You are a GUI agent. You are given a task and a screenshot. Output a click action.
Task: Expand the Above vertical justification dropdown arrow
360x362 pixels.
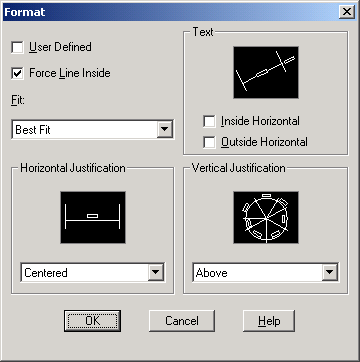pyautogui.click(x=329, y=272)
